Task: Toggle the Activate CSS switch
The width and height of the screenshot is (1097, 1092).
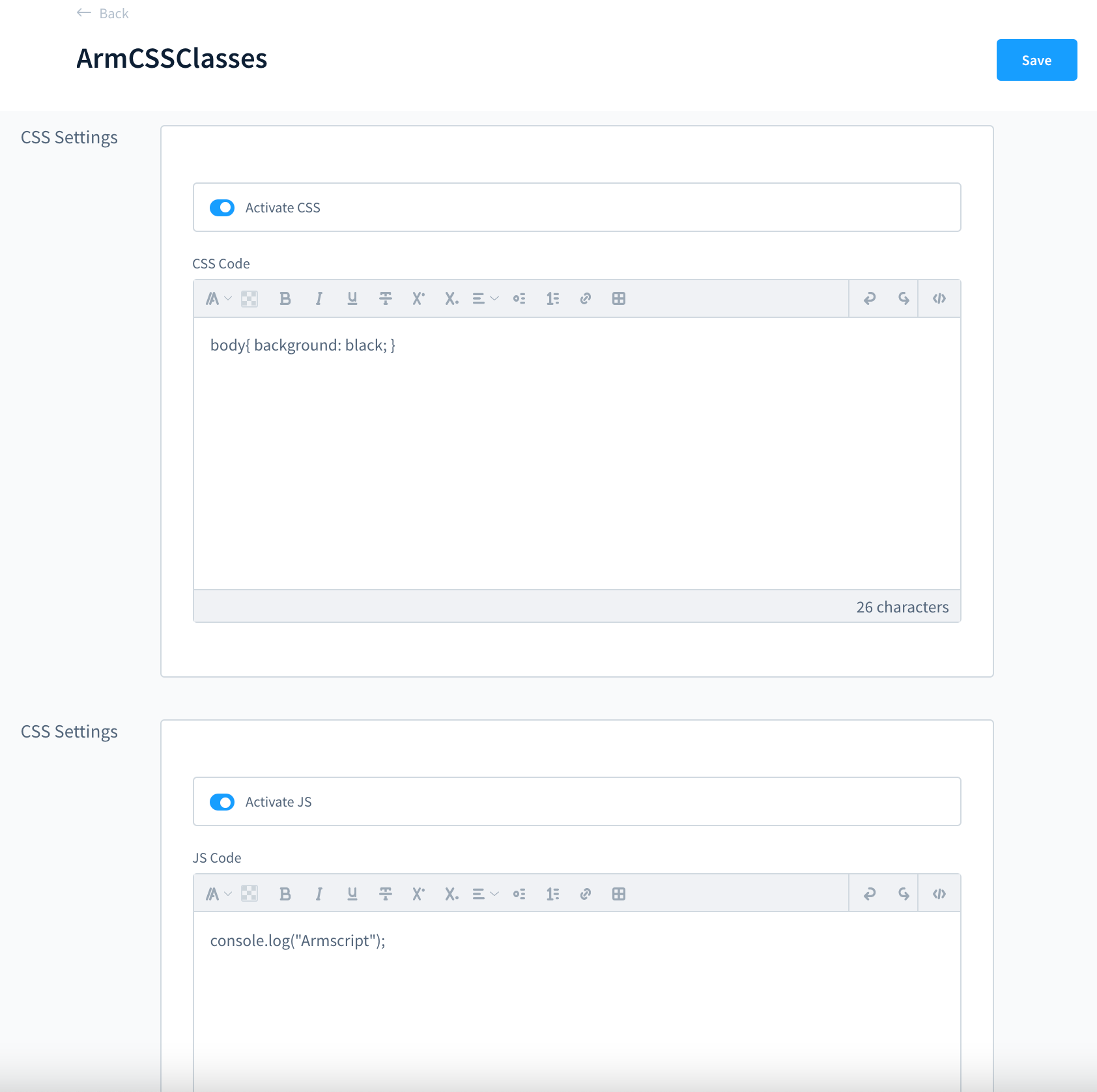Action: click(x=222, y=207)
